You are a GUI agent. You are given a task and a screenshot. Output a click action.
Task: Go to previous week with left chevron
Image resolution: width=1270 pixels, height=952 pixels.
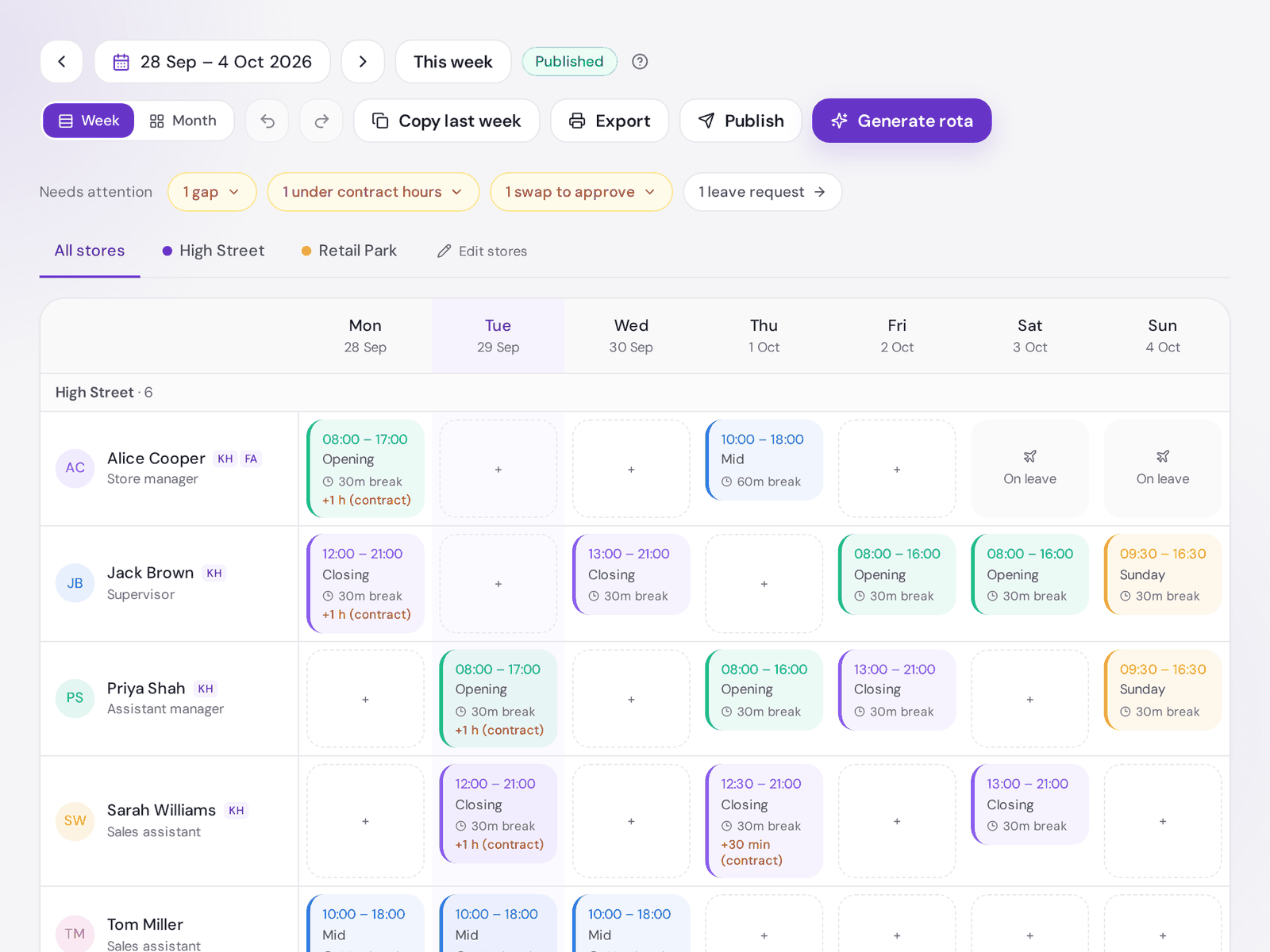(62, 62)
